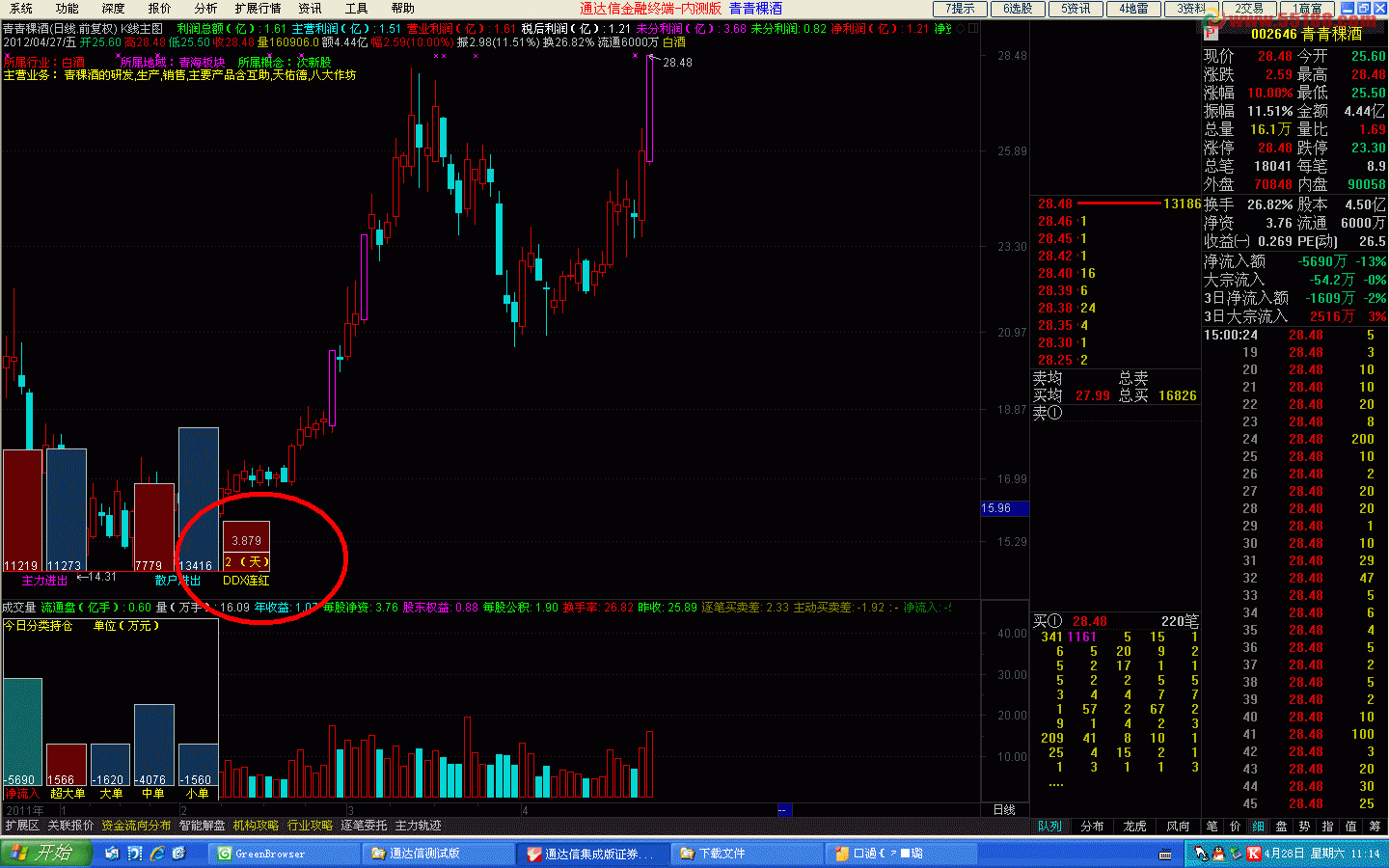Click the red K tray icon
The image size is (1389, 868).
(1253, 854)
